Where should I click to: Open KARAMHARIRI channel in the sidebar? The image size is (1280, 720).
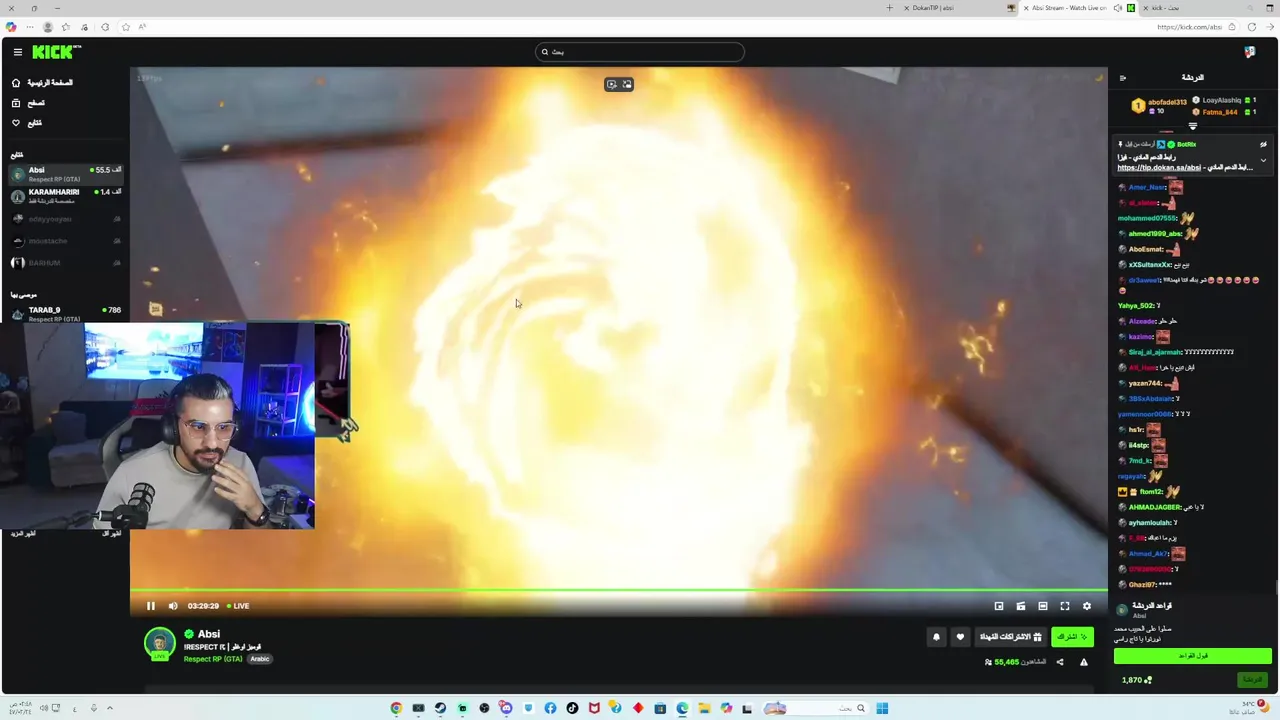(x=66, y=196)
